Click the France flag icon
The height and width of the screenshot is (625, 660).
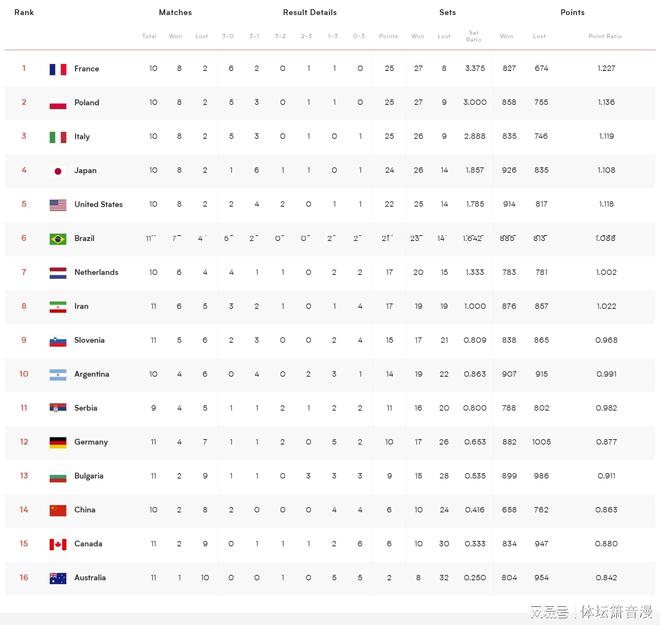pos(57,69)
